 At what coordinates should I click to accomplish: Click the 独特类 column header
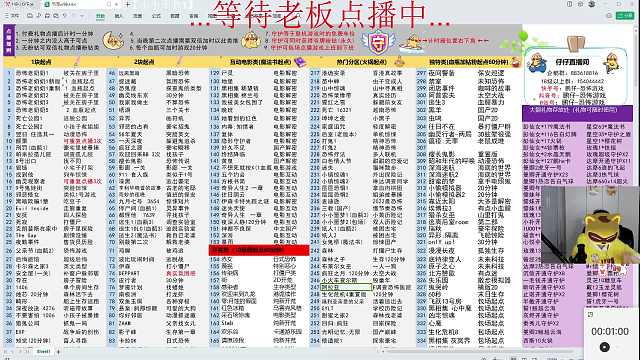coord(468,62)
